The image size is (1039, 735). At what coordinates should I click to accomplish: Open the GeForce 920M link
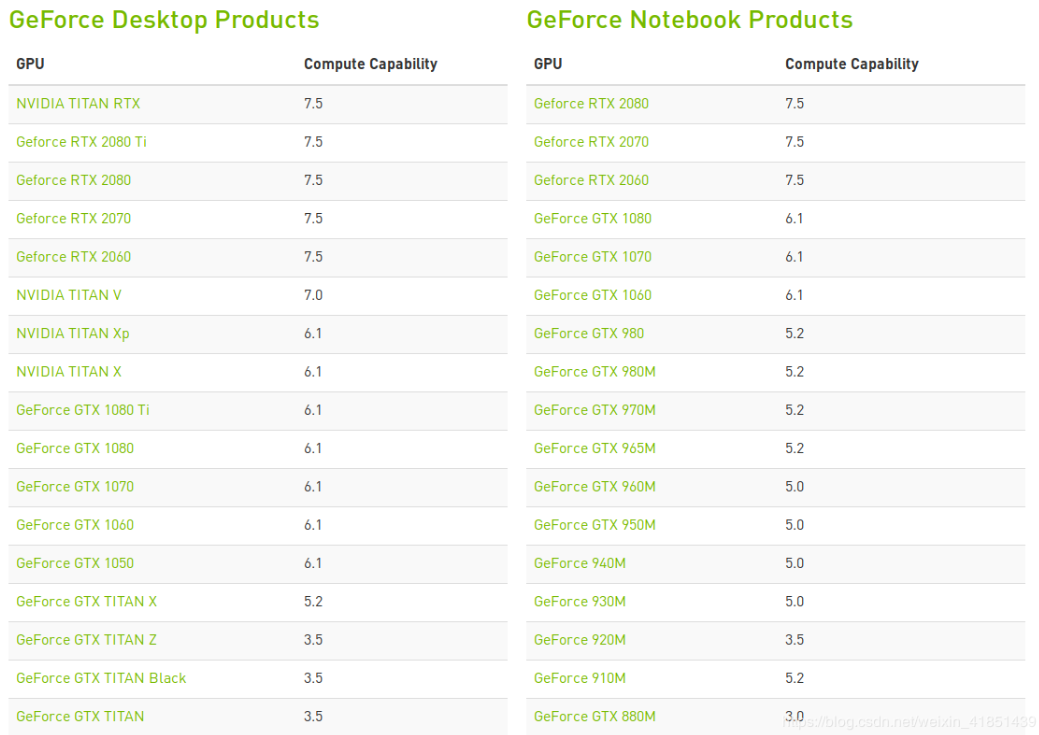coord(580,640)
